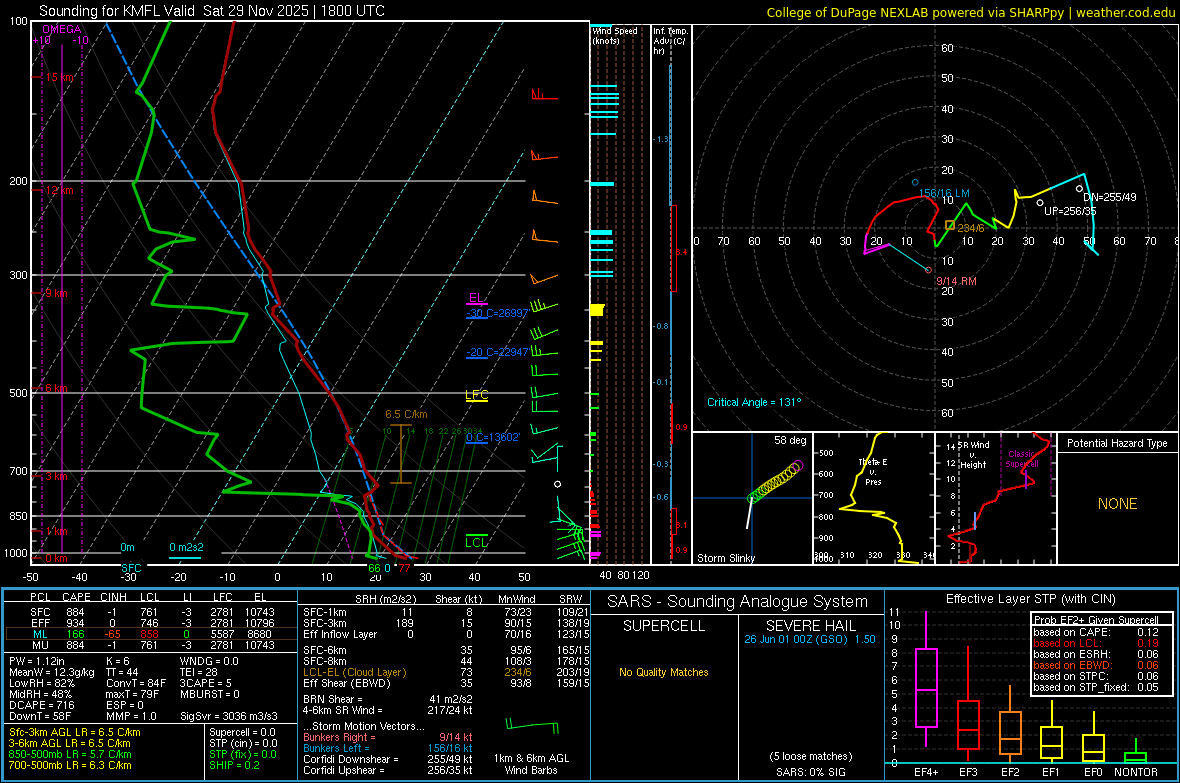Click the '-30 C=26997' height label
1180x783 pixels.
[497, 313]
